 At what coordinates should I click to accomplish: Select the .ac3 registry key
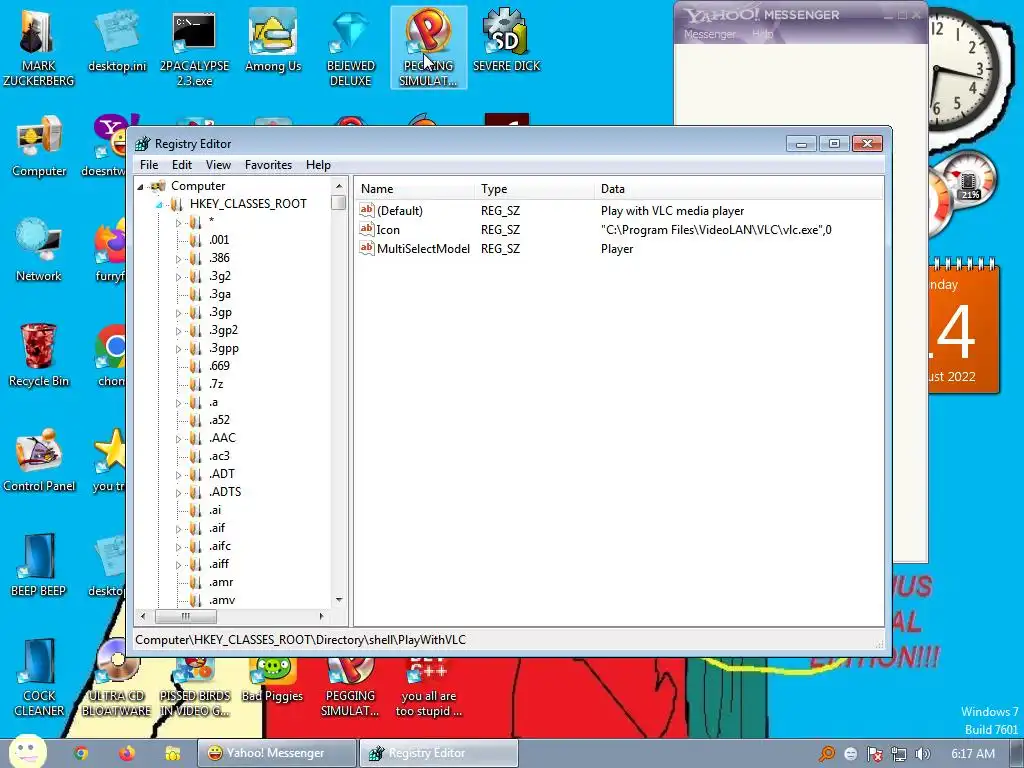click(219, 456)
